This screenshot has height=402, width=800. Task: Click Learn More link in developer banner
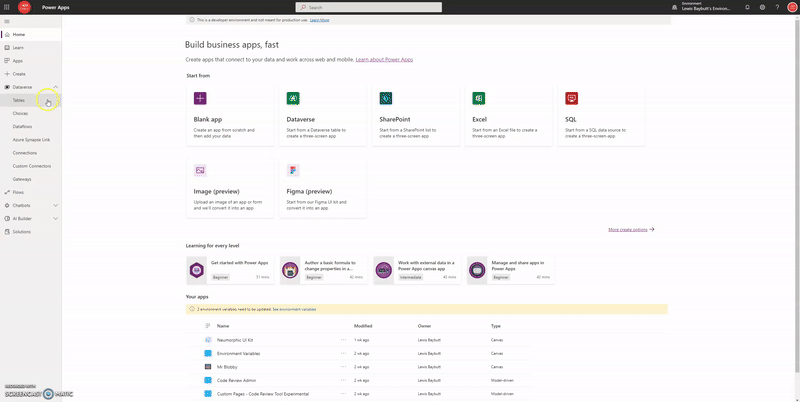click(x=319, y=20)
